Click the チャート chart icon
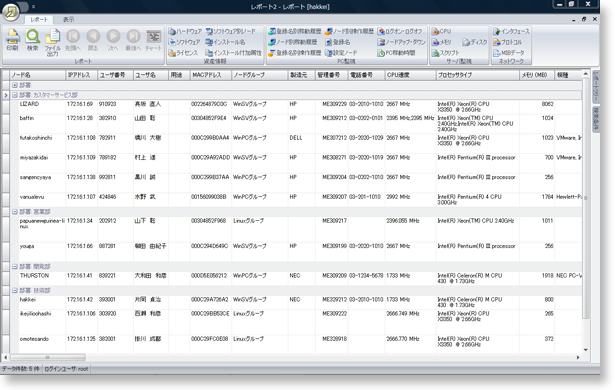 pos(153,40)
